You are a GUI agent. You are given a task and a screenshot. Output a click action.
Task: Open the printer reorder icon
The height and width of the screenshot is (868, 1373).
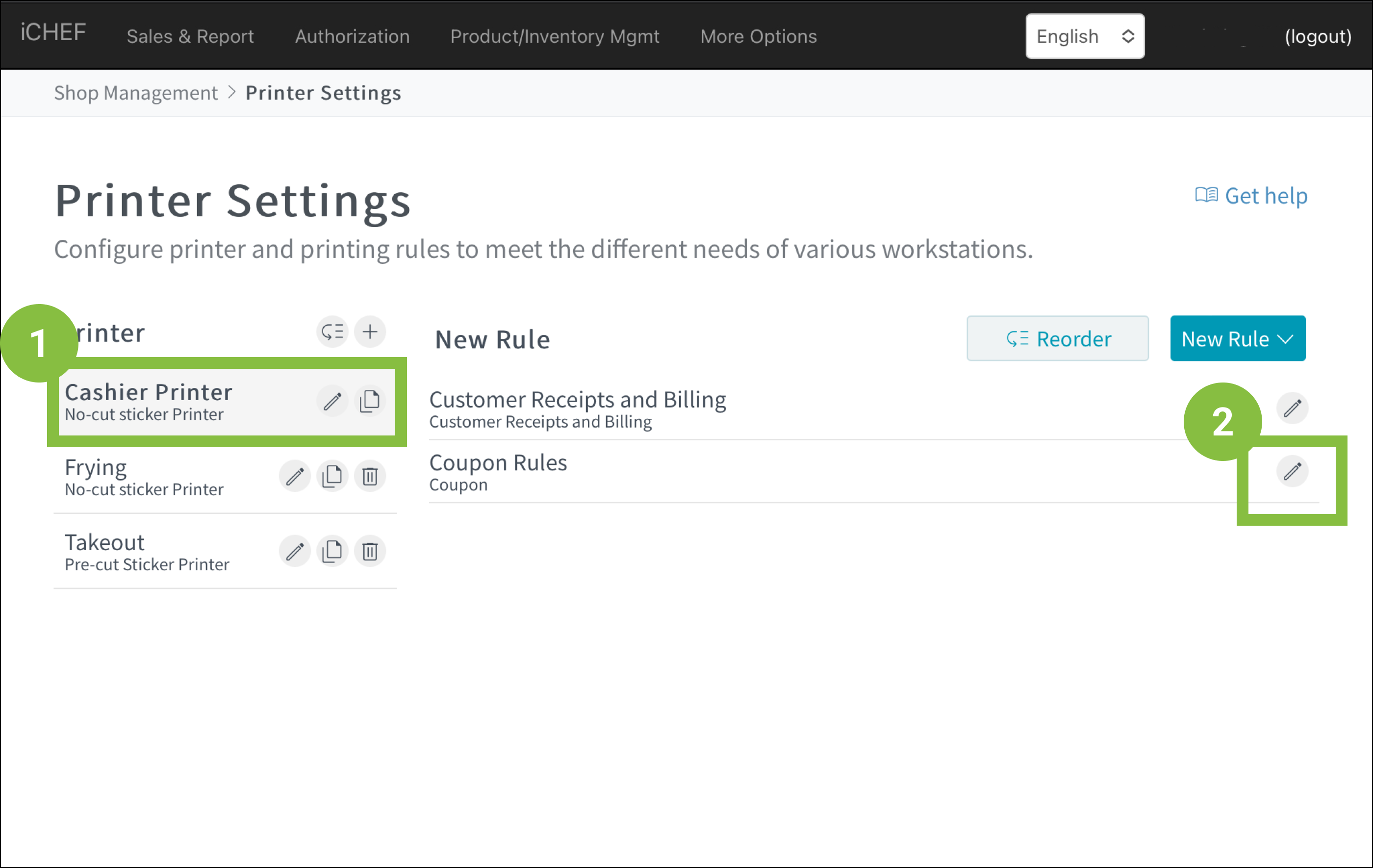point(332,332)
